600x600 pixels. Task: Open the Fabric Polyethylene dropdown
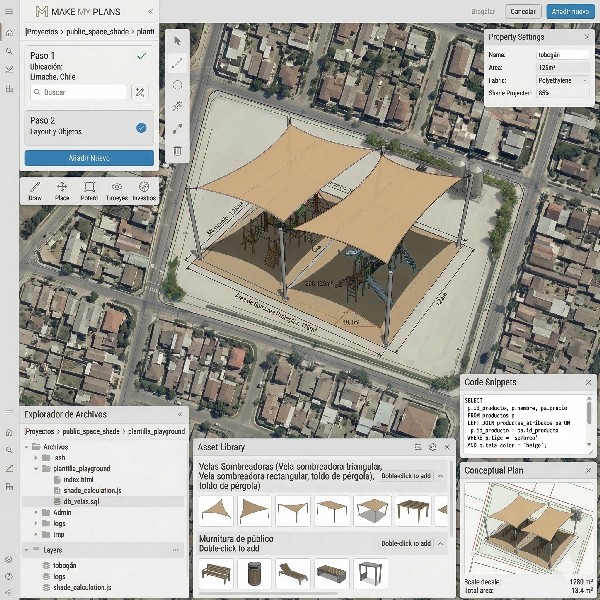[562, 80]
